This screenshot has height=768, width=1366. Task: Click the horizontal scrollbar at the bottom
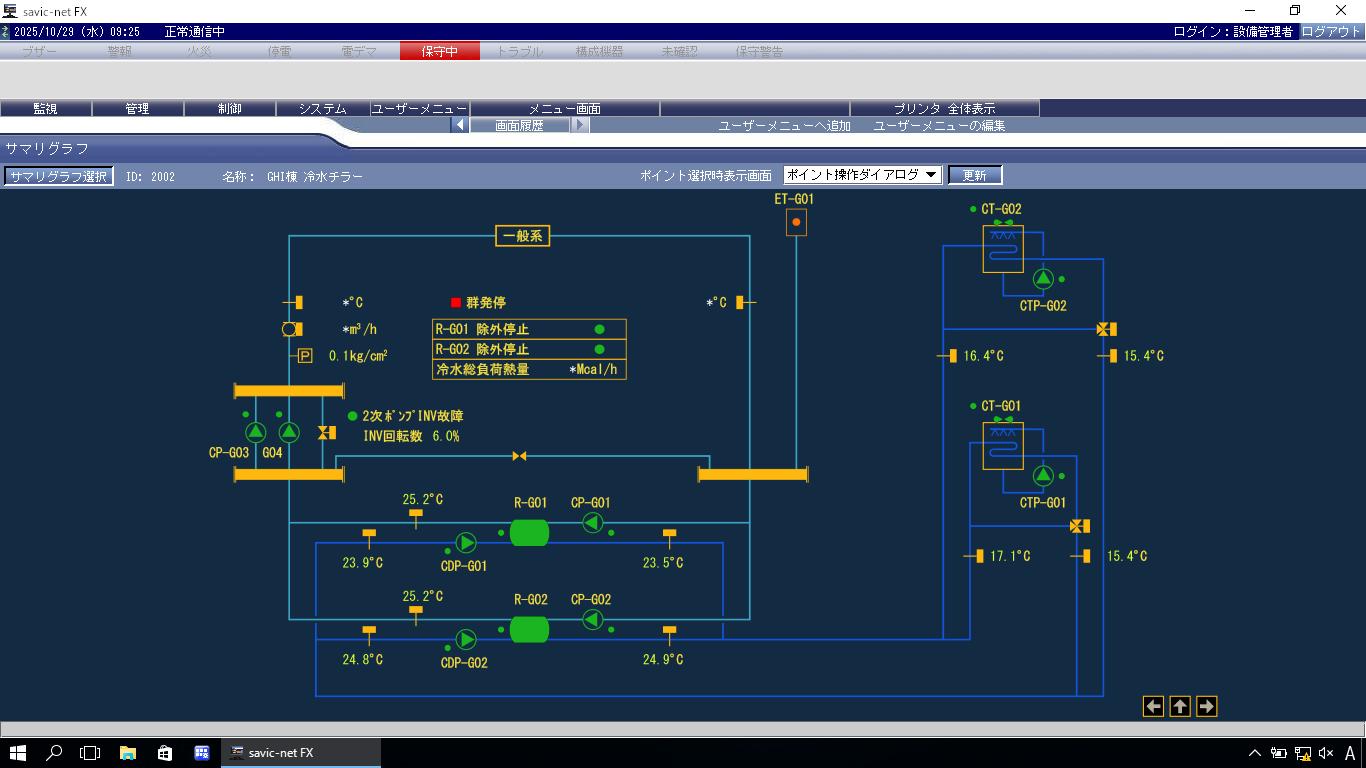click(682, 729)
